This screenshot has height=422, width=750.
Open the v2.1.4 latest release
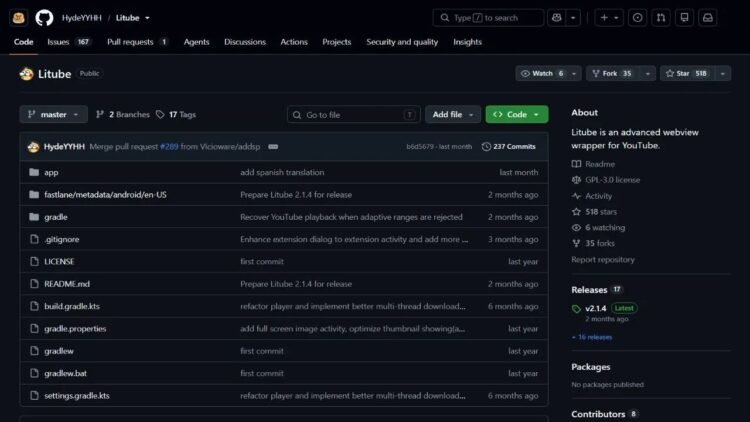click(x=596, y=308)
